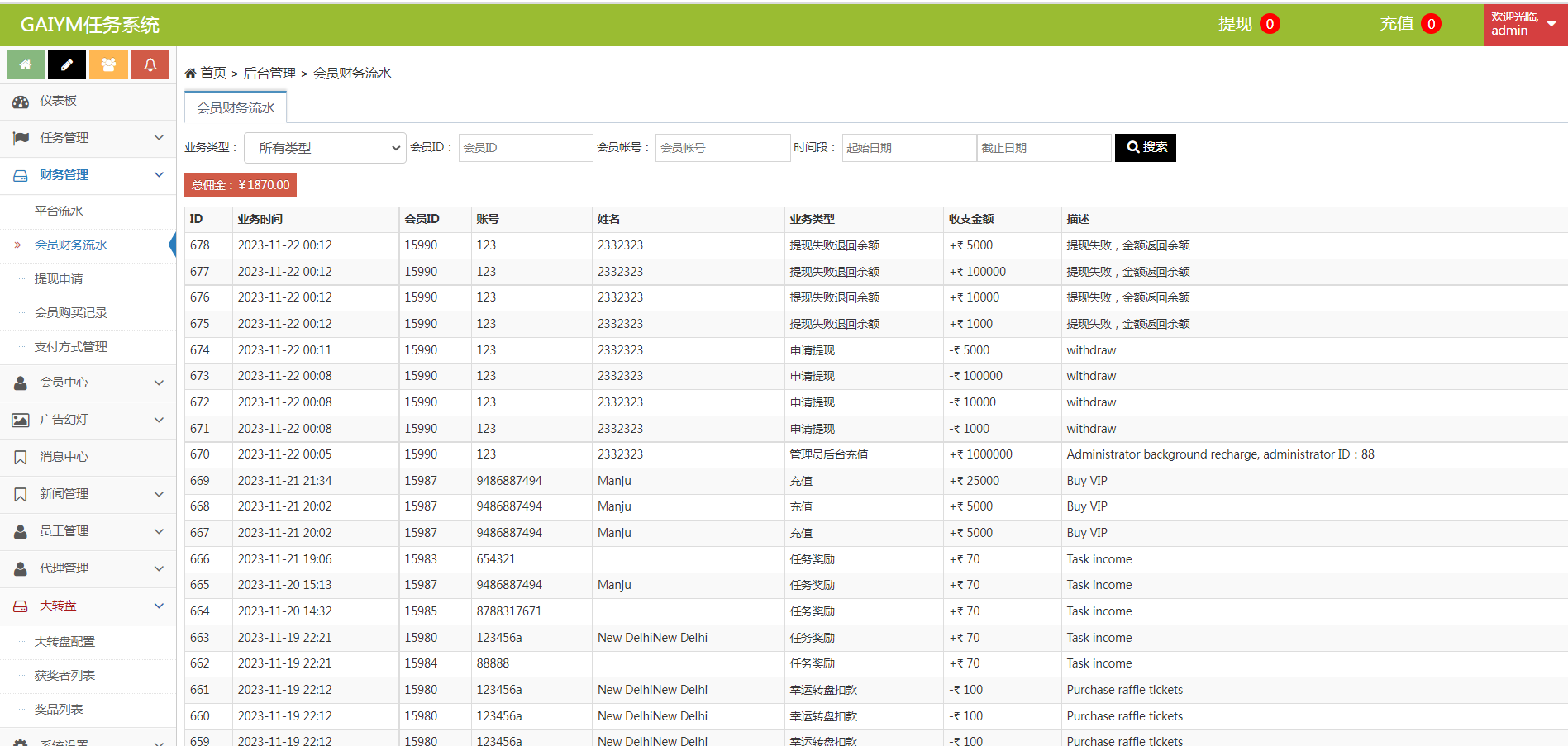This screenshot has height=746, width=1568.
Task: Click the 广告幻灯 picture icon
Action: pos(21,420)
